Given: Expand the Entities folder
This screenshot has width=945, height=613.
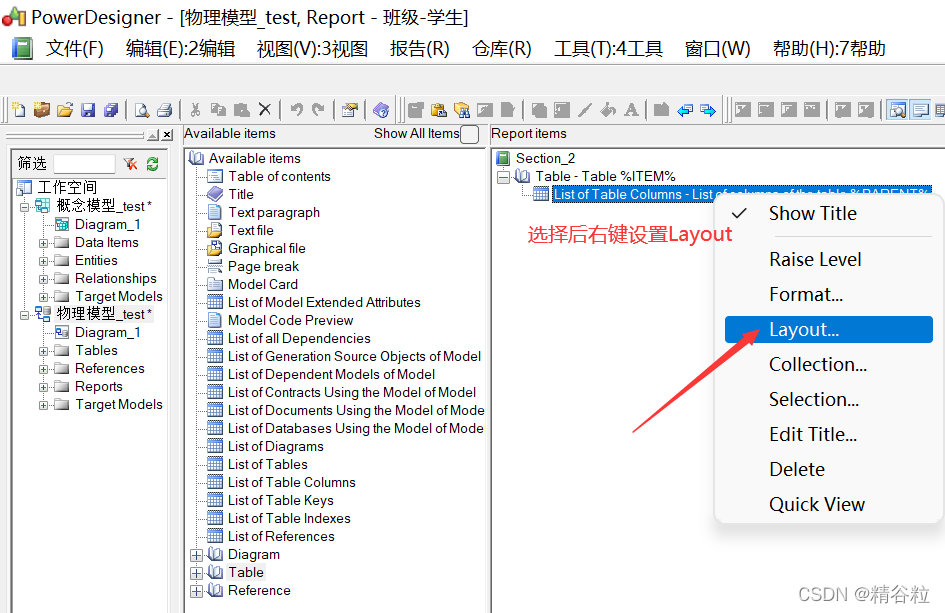Looking at the screenshot, I should coord(43,261).
